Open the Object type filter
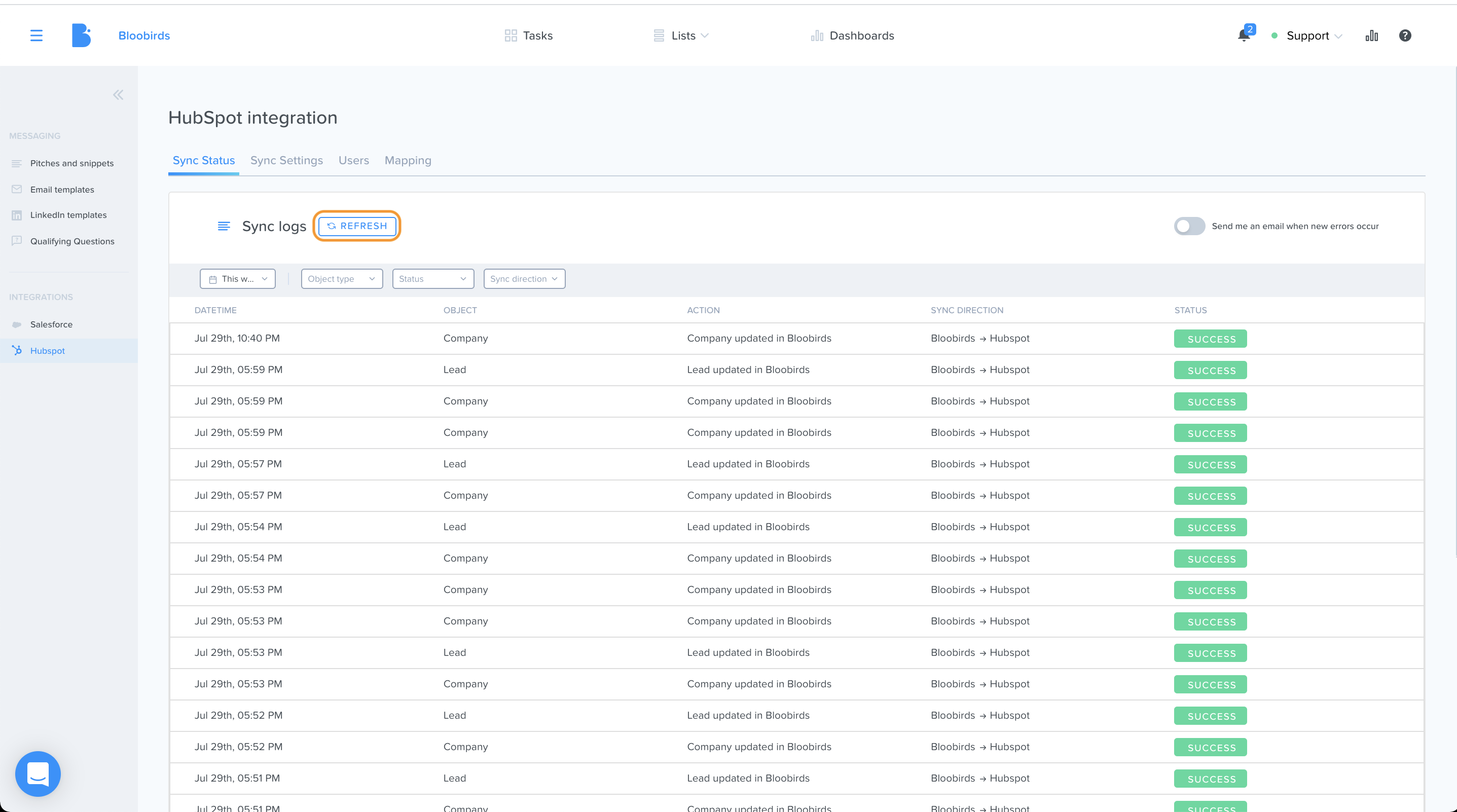This screenshot has width=1457, height=812. tap(342, 279)
